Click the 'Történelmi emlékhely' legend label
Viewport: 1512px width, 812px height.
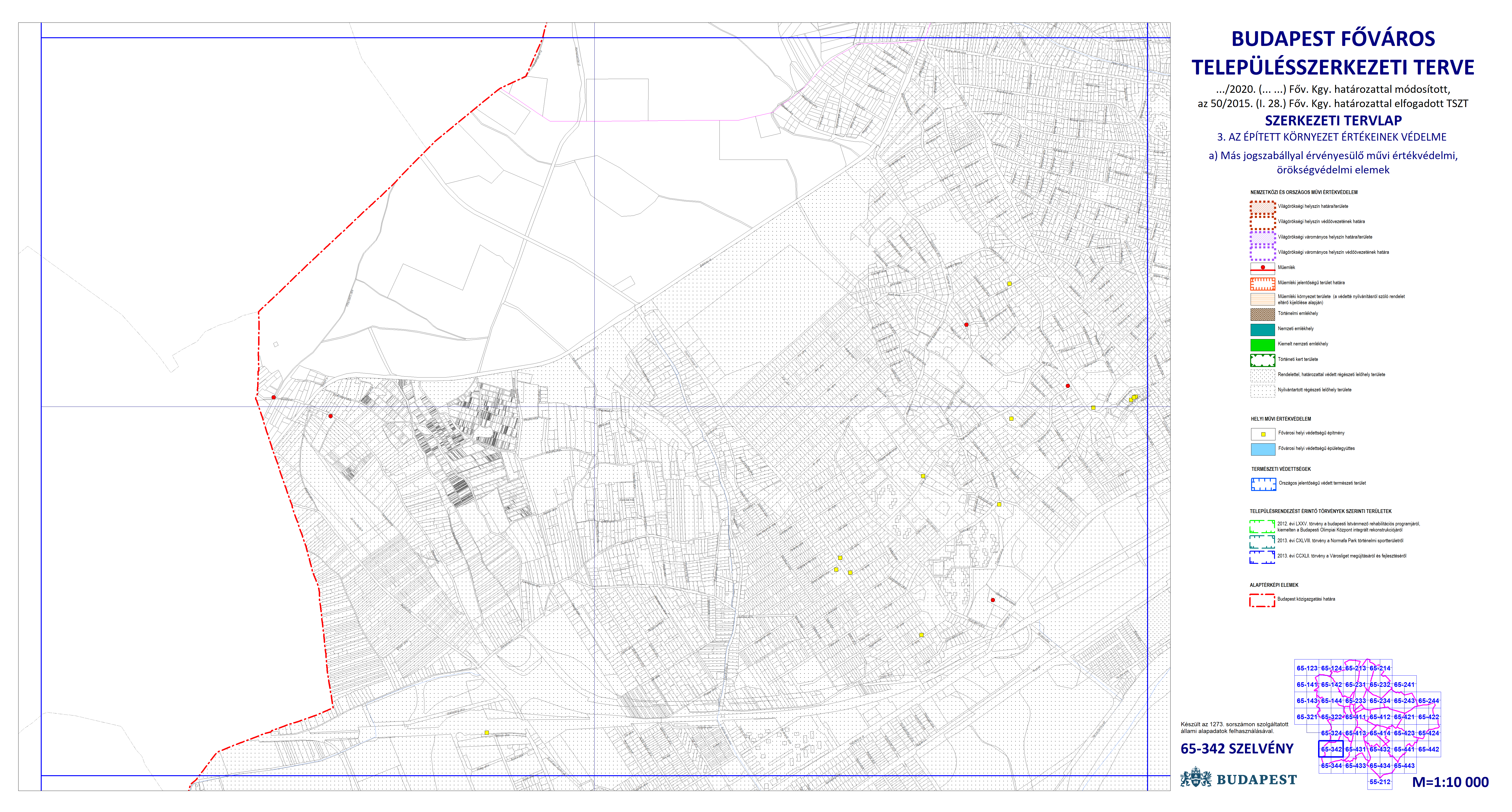(1298, 314)
